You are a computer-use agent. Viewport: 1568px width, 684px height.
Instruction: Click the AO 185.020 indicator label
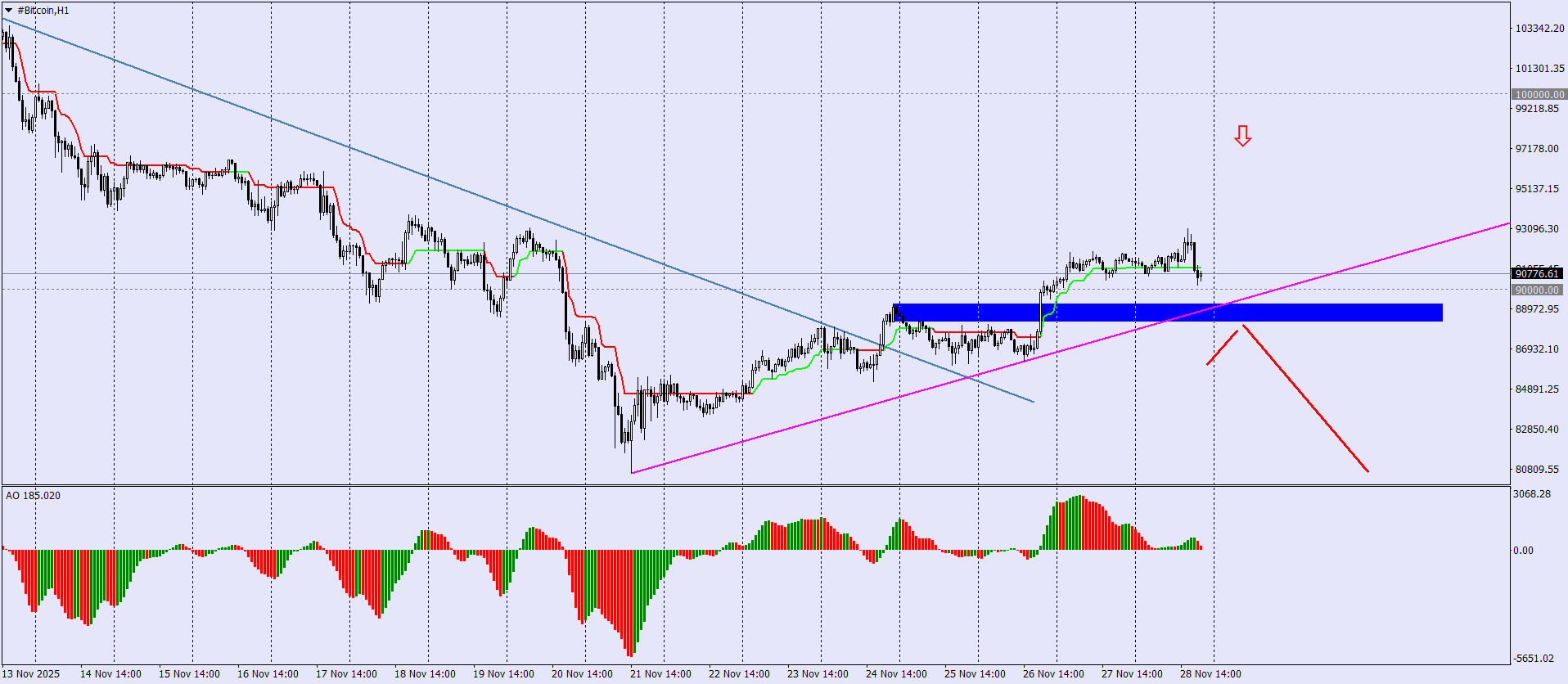click(33, 495)
